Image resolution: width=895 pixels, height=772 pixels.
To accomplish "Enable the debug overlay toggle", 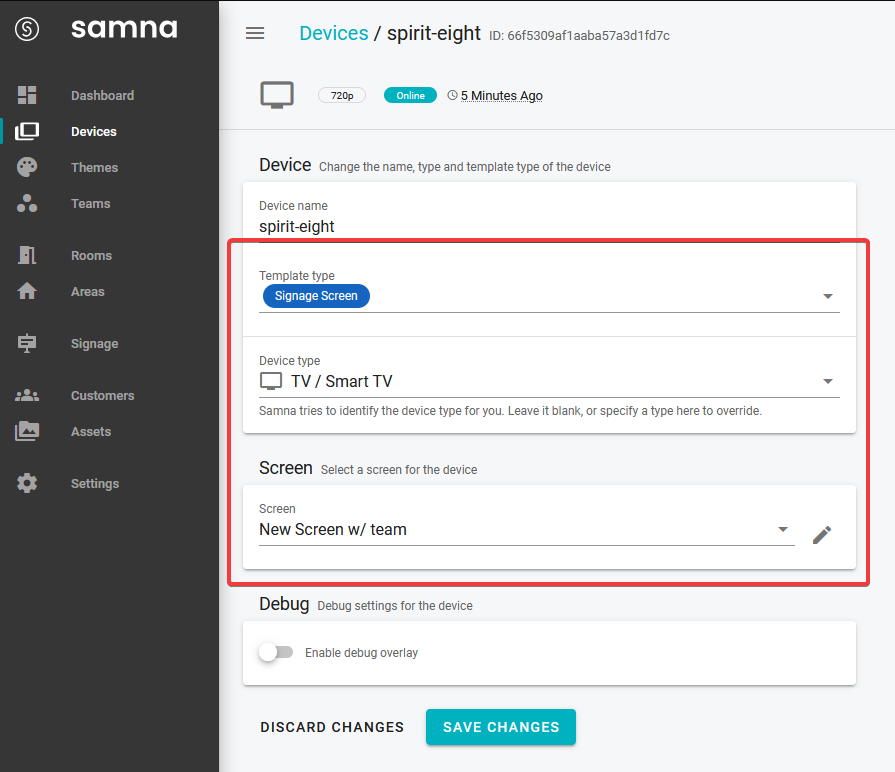I will coord(276,653).
